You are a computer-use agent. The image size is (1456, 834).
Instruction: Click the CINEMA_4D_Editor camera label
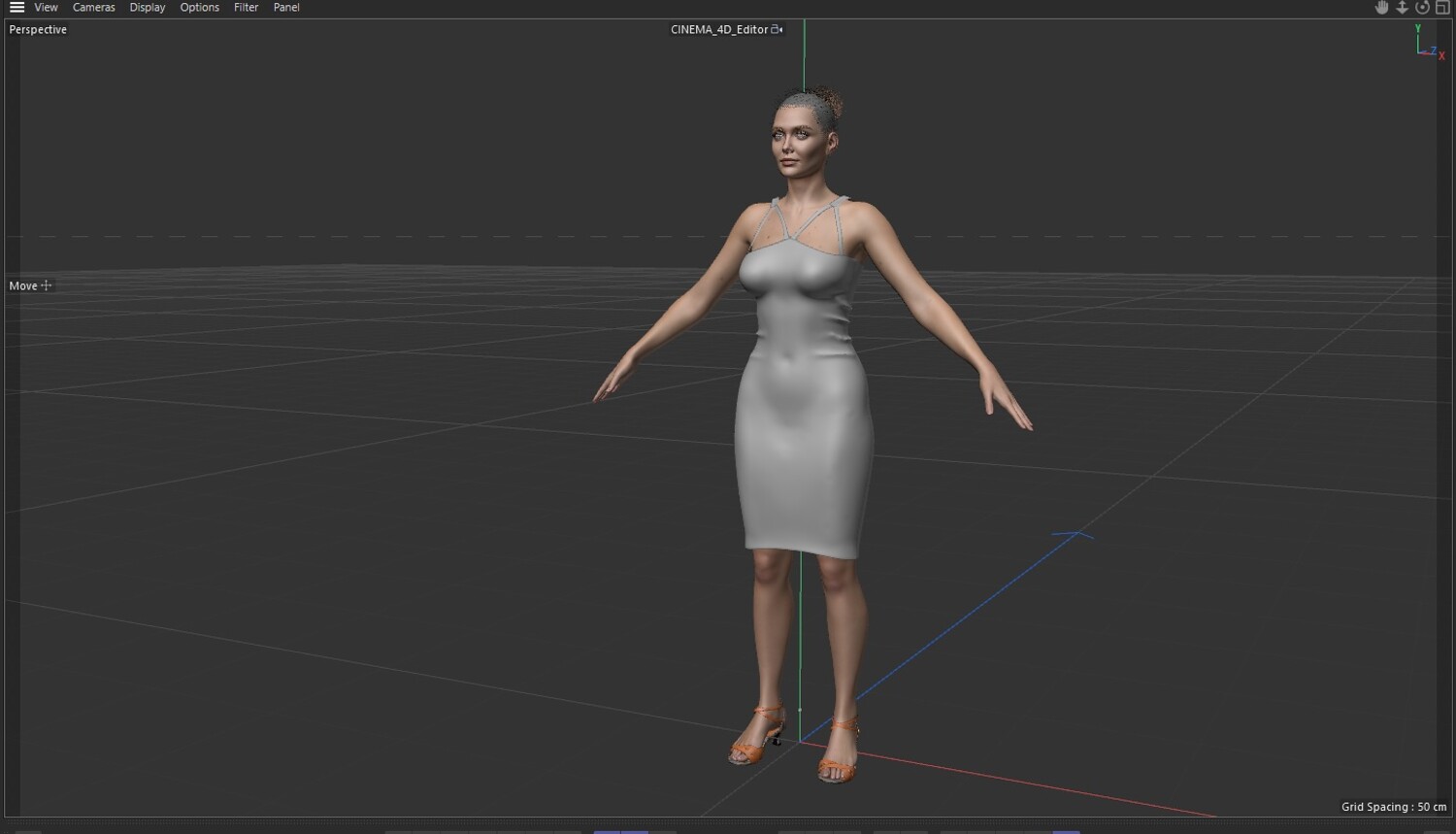(x=719, y=29)
